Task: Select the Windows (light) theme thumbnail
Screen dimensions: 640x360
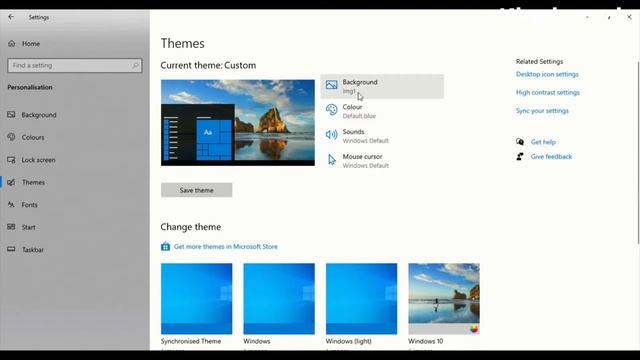Action: pos(361,299)
